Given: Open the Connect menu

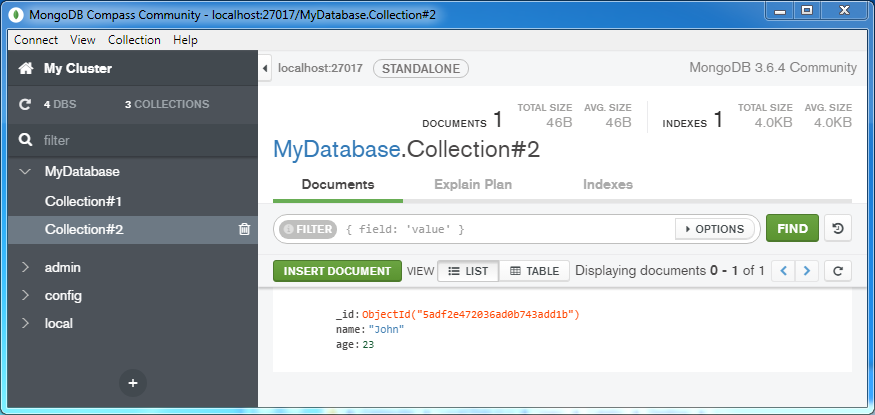Looking at the screenshot, I should coord(36,40).
